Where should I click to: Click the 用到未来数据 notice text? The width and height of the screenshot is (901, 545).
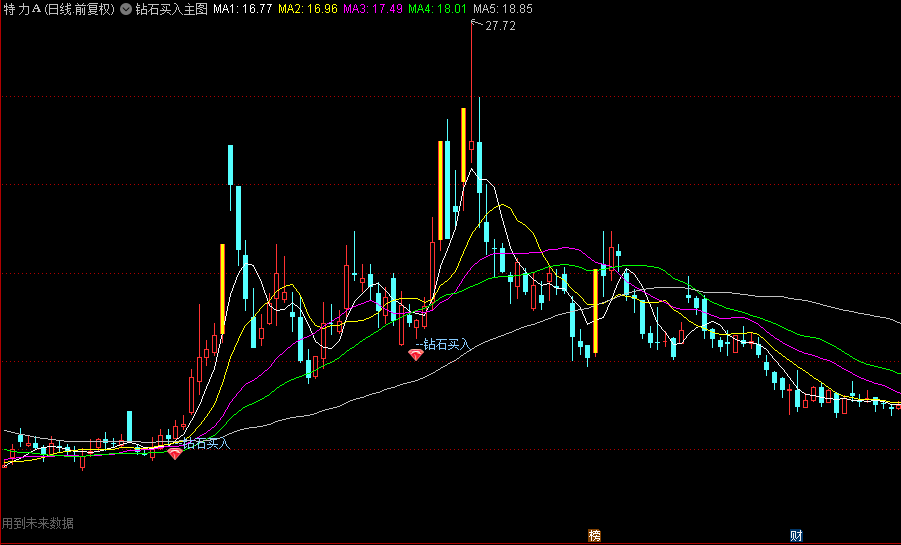click(x=38, y=523)
